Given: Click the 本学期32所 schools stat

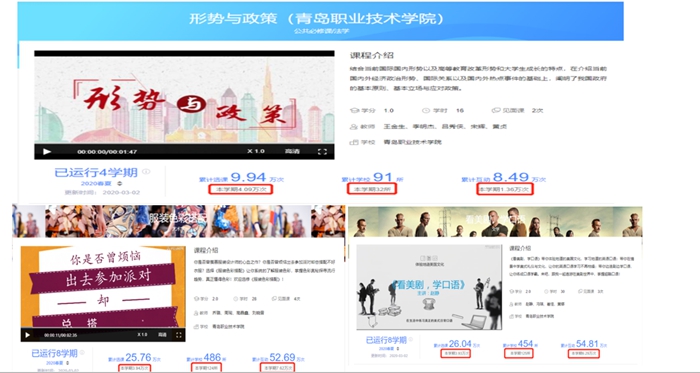Looking at the screenshot, I should click(372, 189).
